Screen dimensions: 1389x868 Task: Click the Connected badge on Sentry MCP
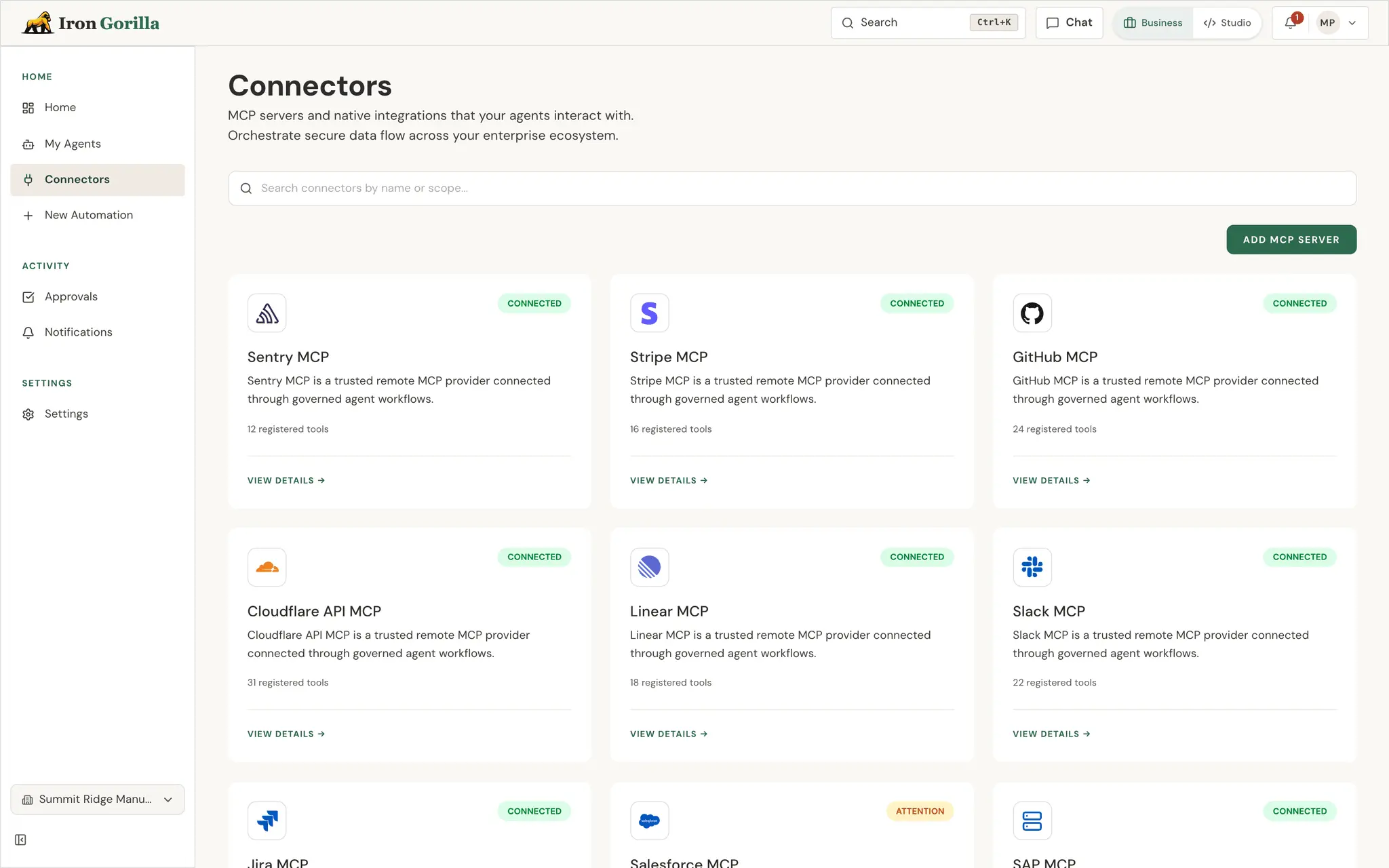tap(534, 303)
